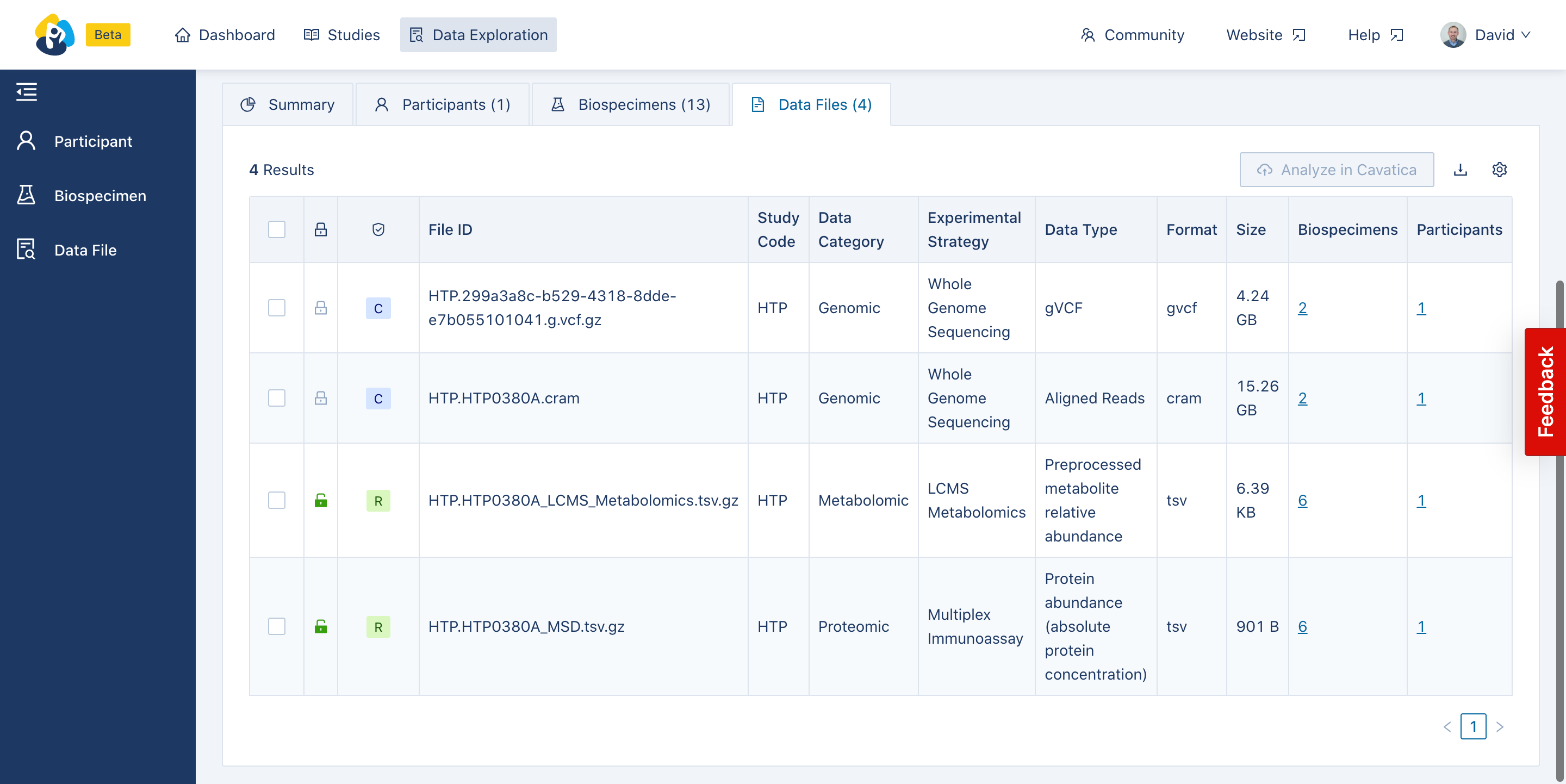This screenshot has height=784, width=1566.
Task: Open biospecimens link 6 for Metabolomics file
Action: (x=1302, y=501)
